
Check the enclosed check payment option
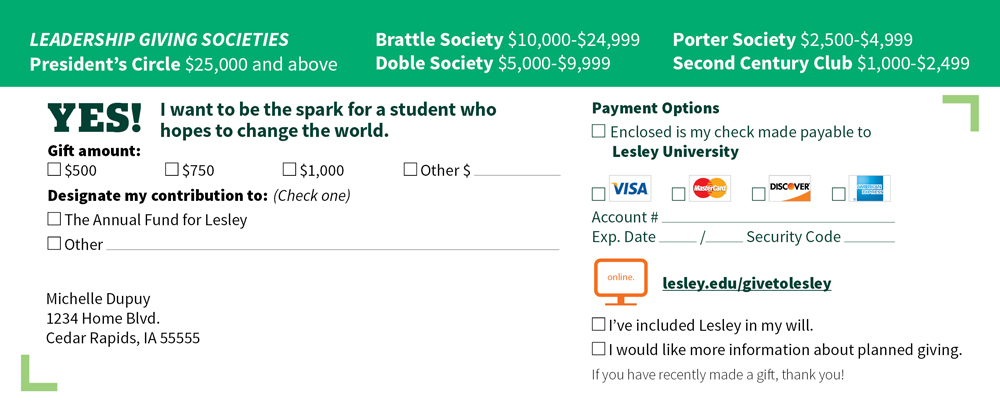(x=599, y=131)
